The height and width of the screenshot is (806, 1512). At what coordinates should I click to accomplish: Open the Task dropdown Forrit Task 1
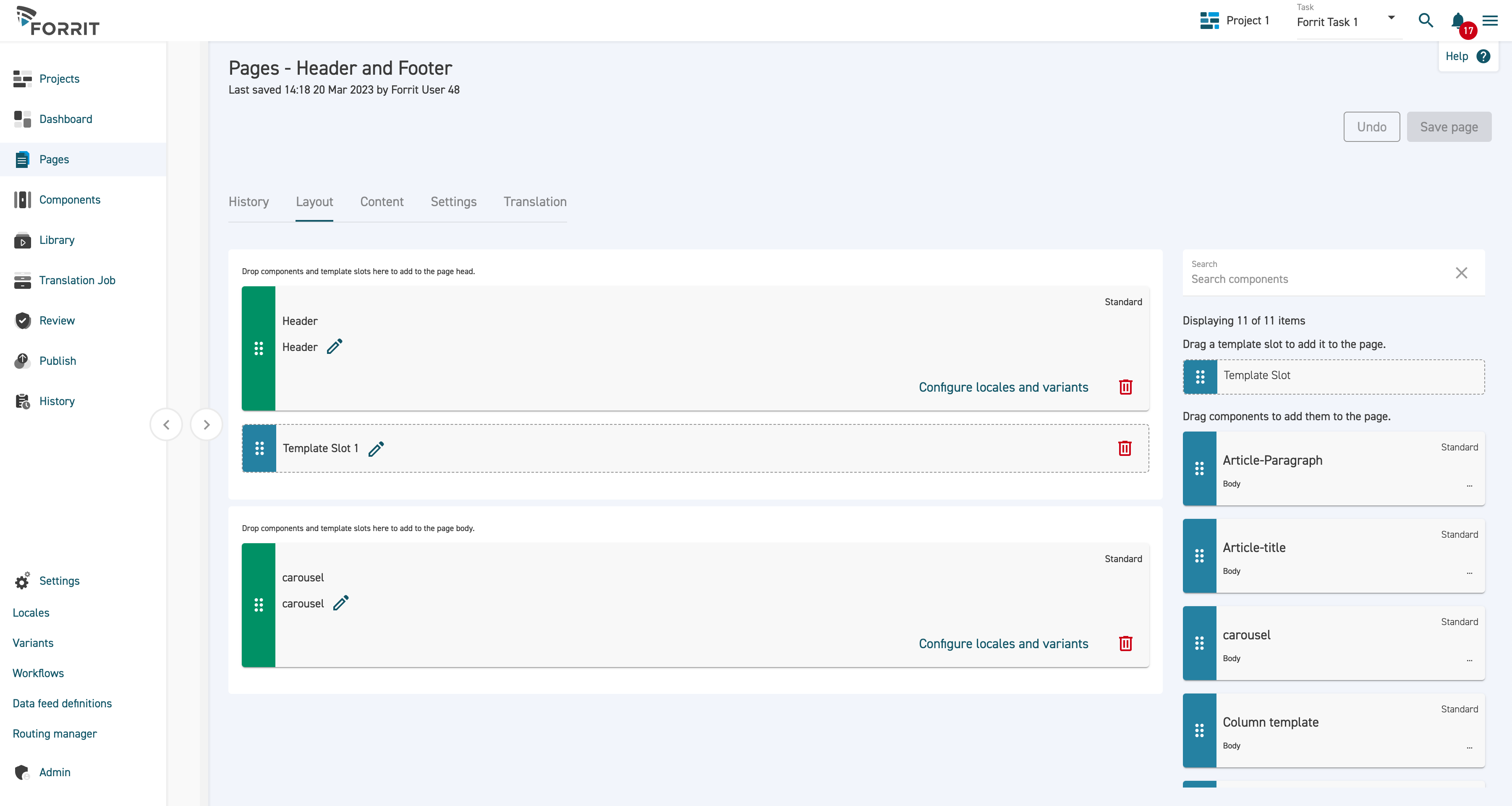point(1349,21)
